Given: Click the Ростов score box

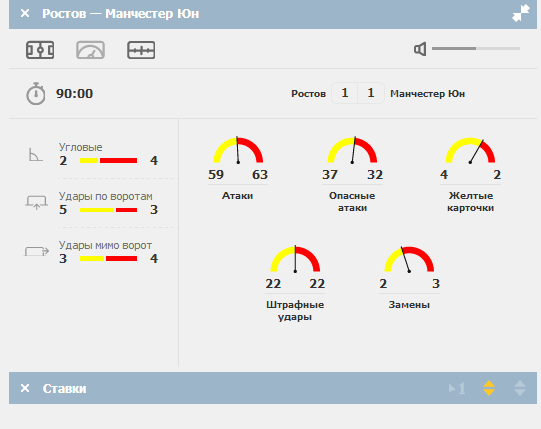Looking at the screenshot, I should (344, 93).
